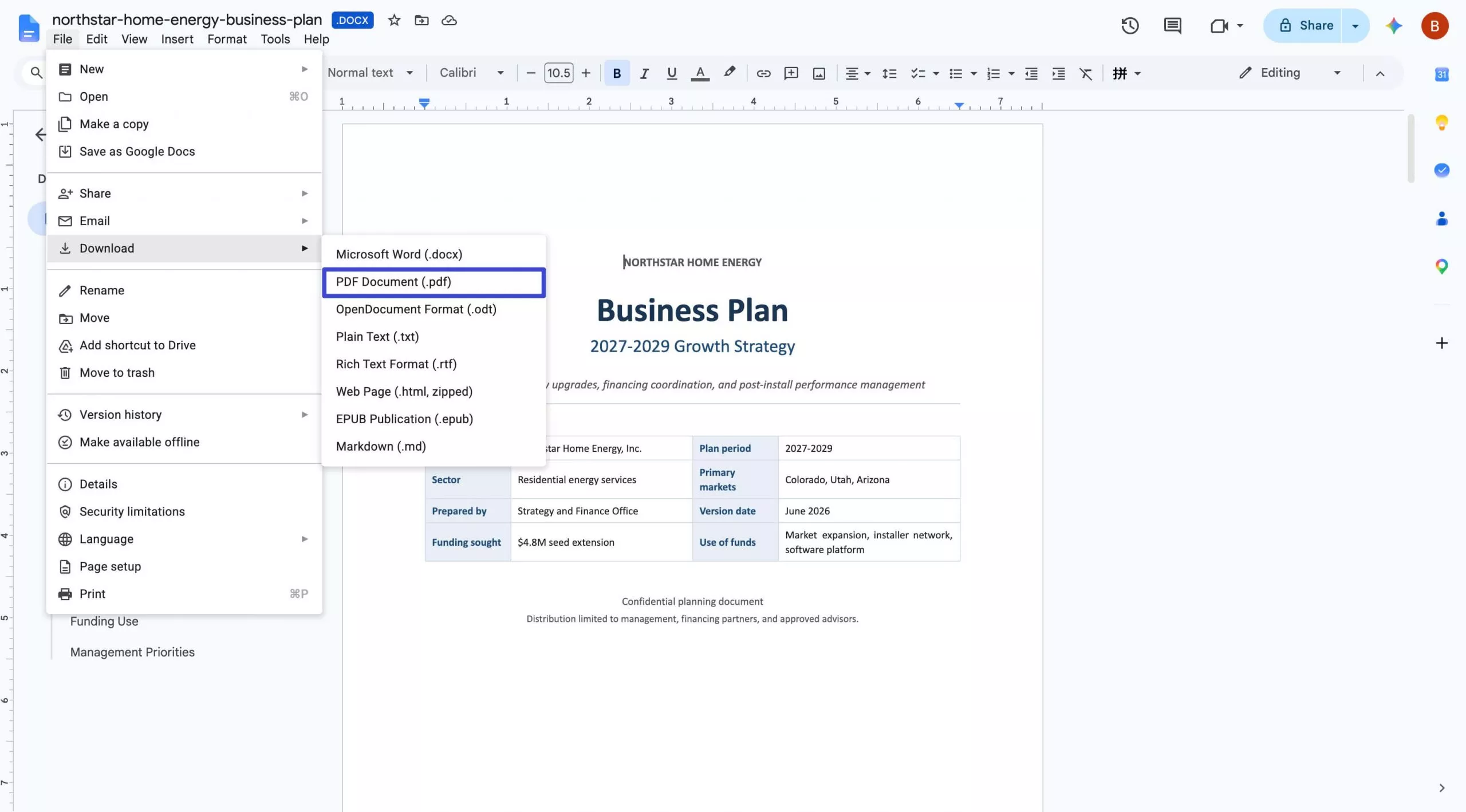This screenshot has height=812, width=1466.
Task: Increase the indent
Action: click(x=1058, y=73)
